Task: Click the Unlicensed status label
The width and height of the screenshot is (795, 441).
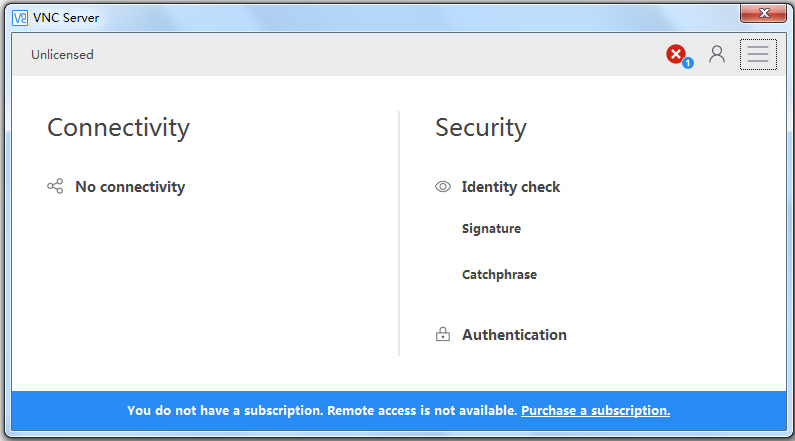Action: tap(62, 55)
